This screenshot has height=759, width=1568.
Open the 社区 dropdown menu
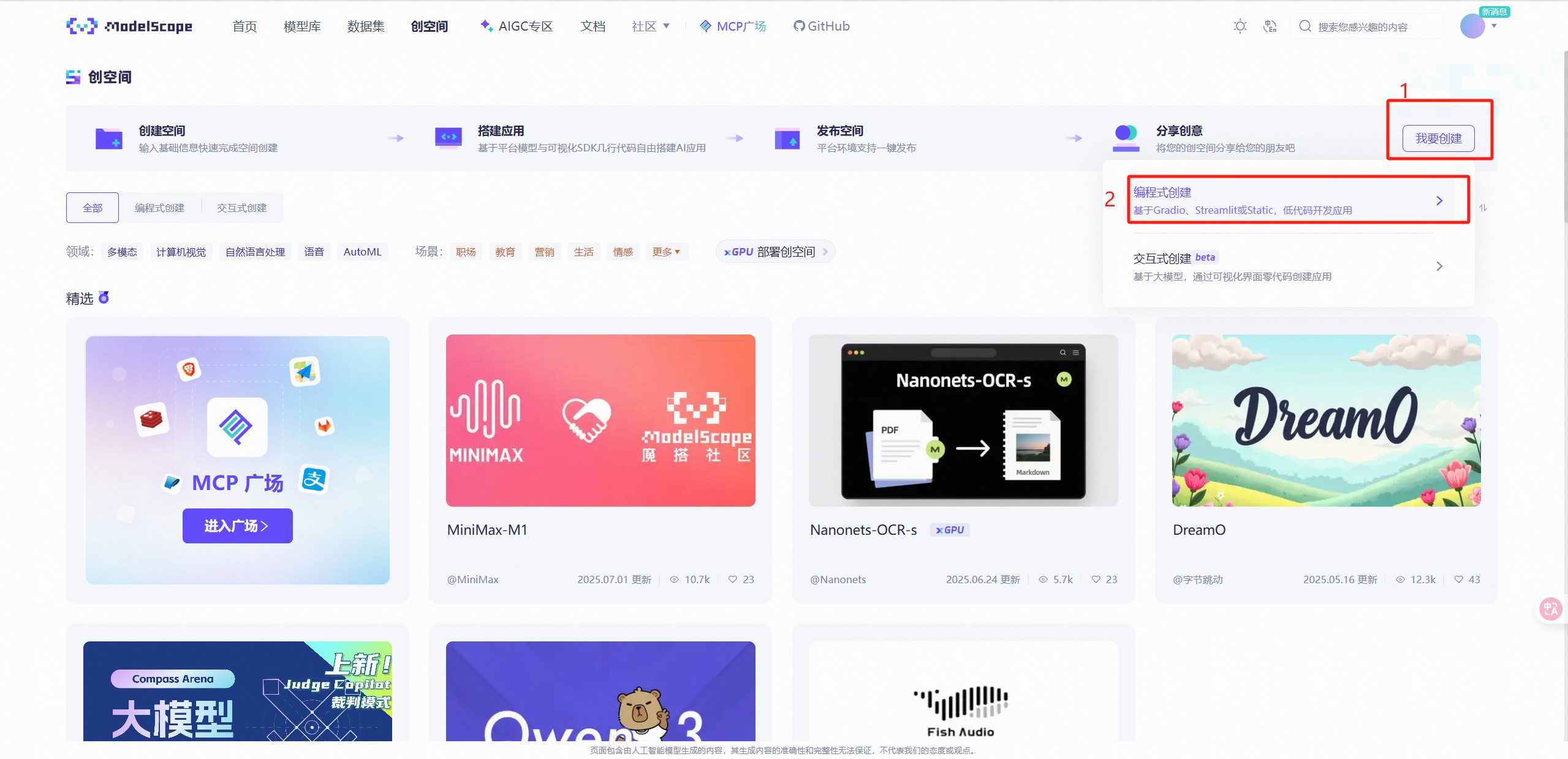(x=651, y=26)
